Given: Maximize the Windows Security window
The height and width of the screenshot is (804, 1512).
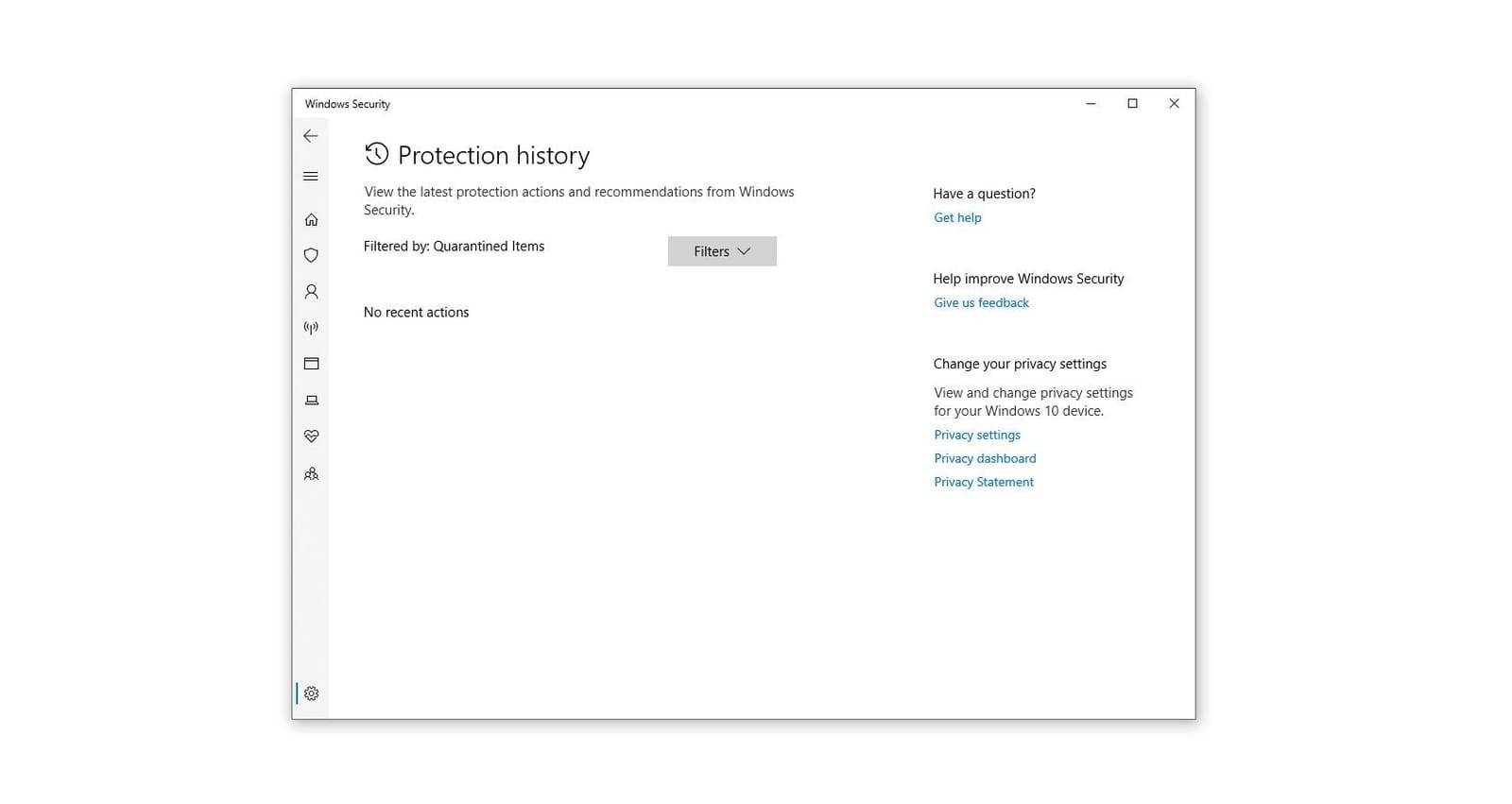Looking at the screenshot, I should click(x=1132, y=104).
